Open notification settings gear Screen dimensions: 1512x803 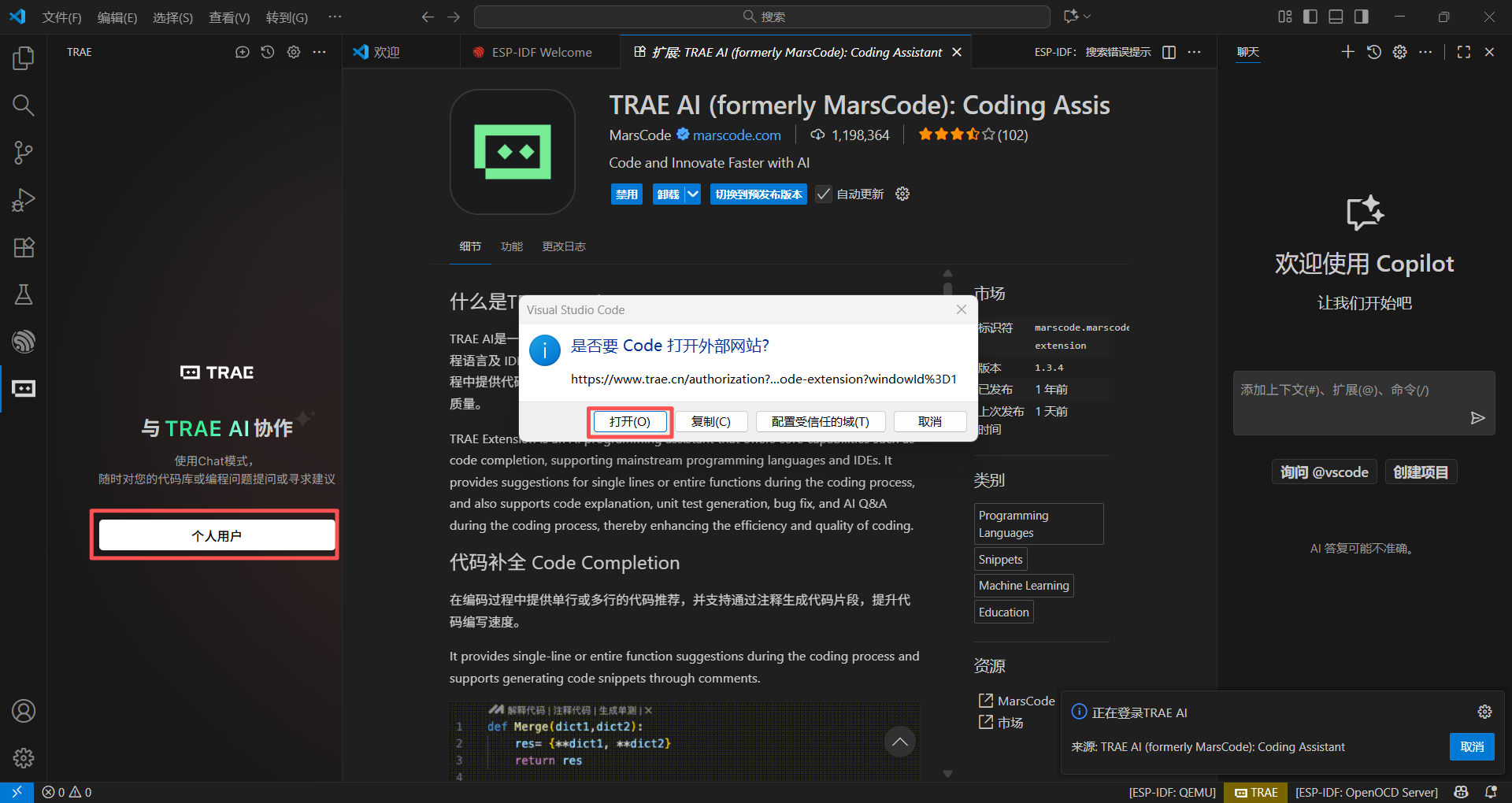[x=1484, y=712]
